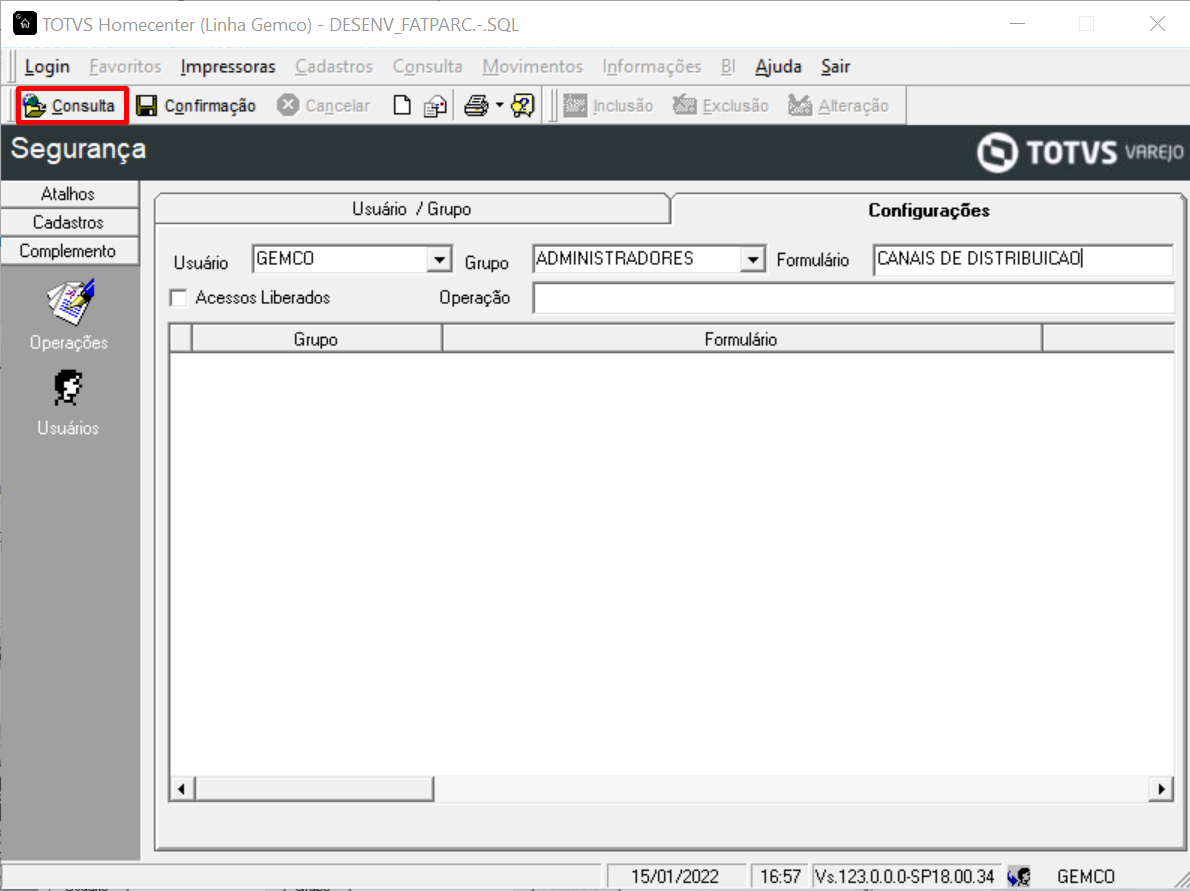This screenshot has height=891, width=1190.
Task: Click the Exclusão toolbar button
Action: pos(721,105)
